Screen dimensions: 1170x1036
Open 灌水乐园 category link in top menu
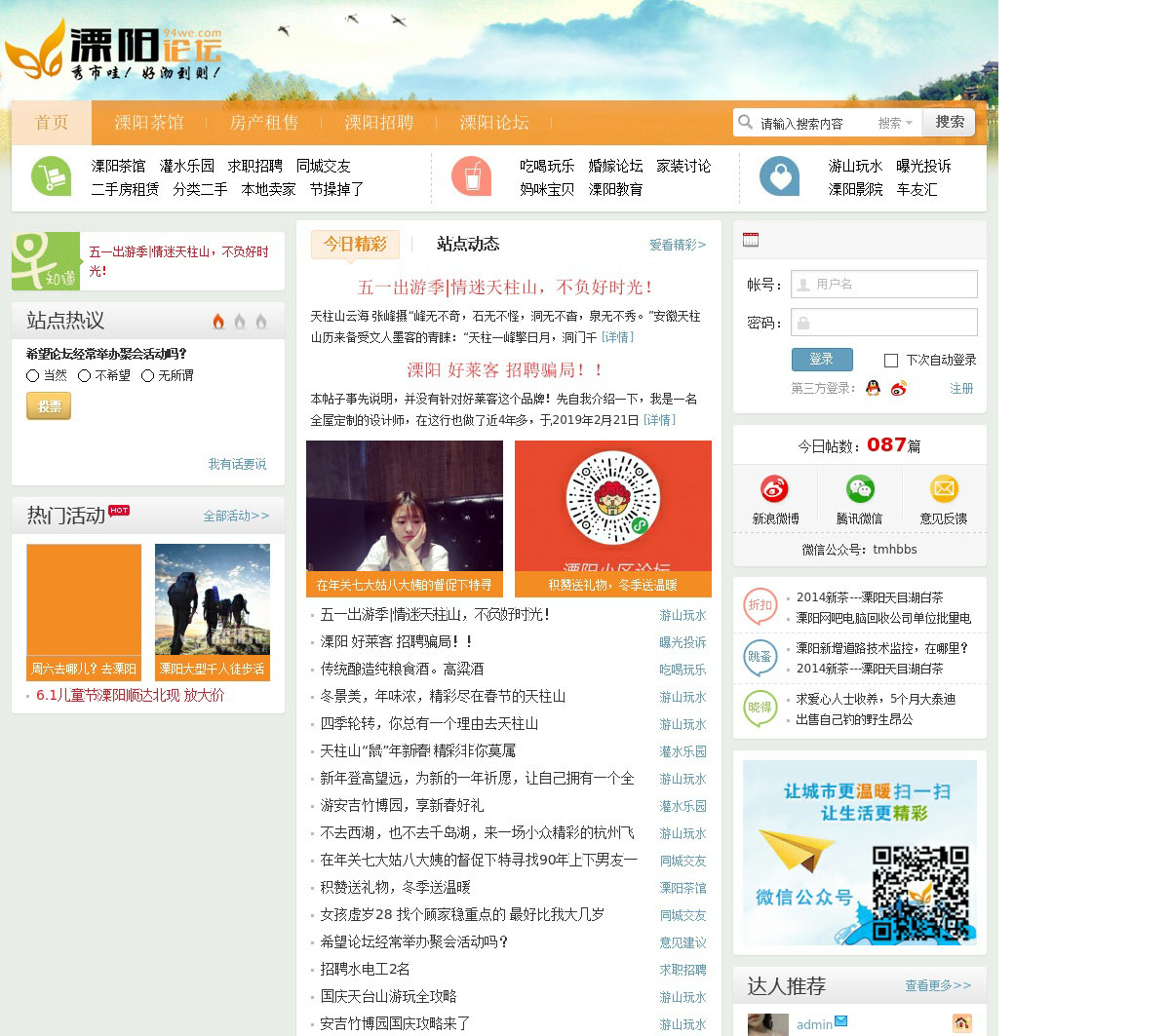[x=187, y=166]
